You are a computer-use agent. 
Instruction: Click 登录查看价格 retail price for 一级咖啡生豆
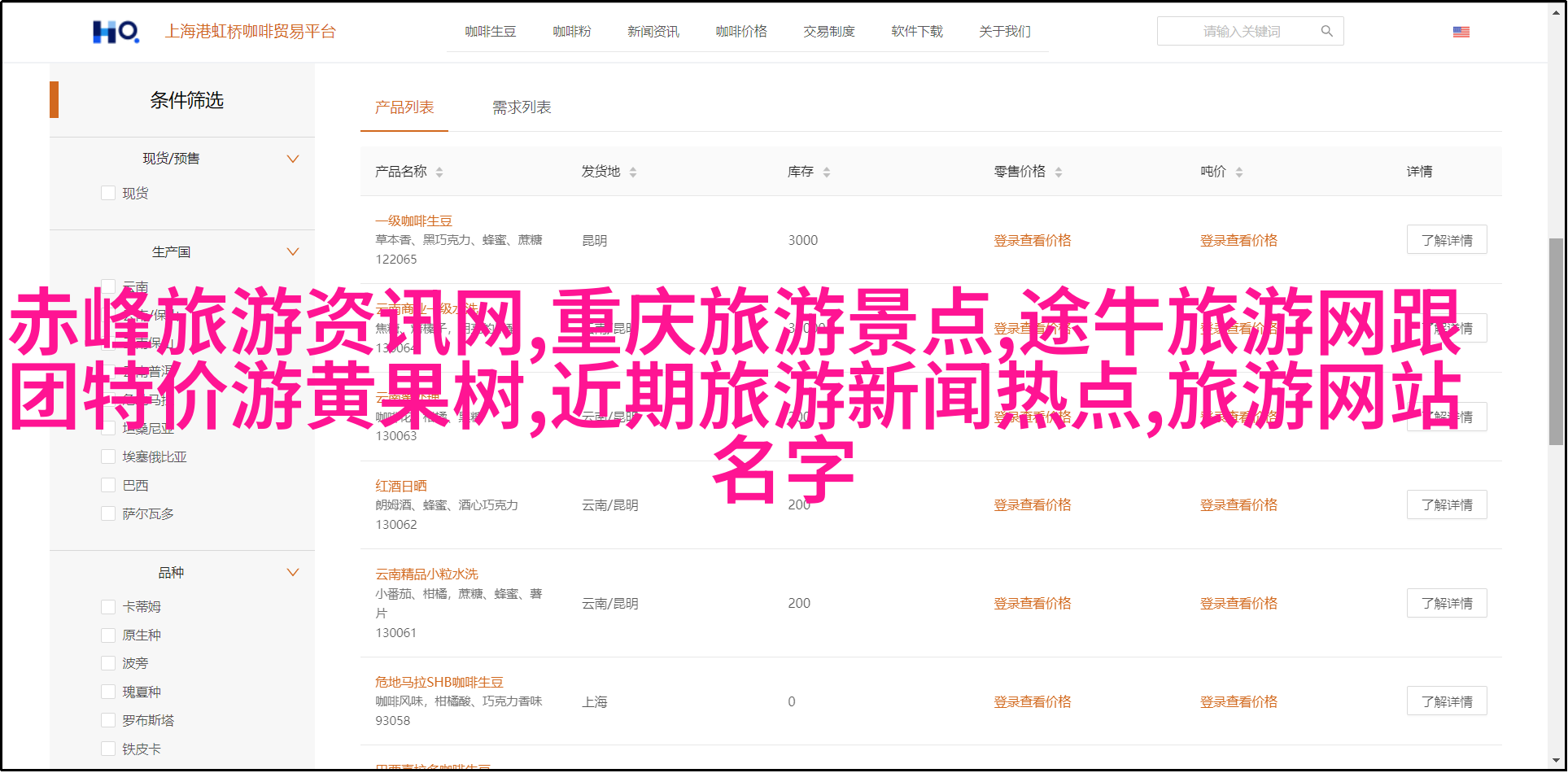point(1033,240)
